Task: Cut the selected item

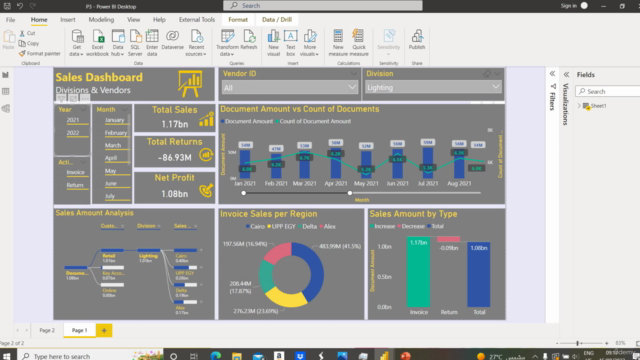Action: pyautogui.click(x=27, y=33)
